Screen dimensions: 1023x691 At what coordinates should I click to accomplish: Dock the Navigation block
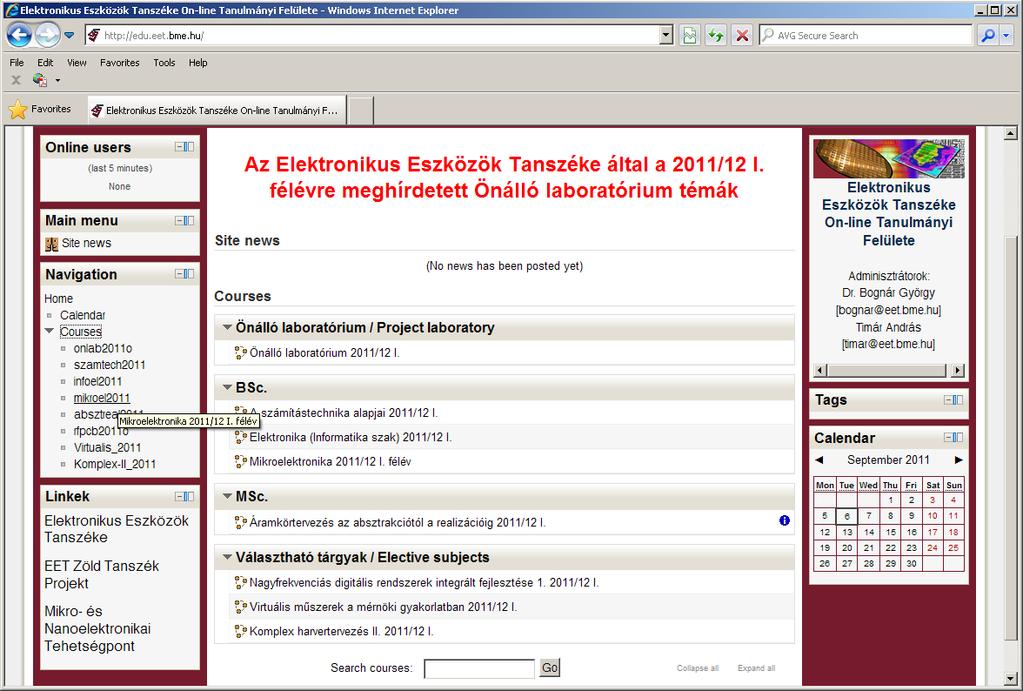pos(189,274)
